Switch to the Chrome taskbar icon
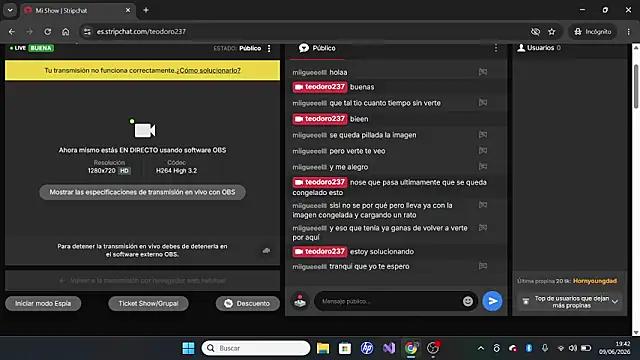 point(411,348)
